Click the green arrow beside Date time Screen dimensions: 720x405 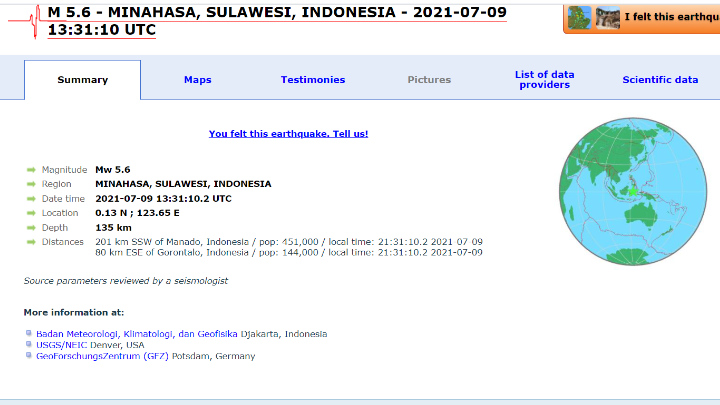pos(31,199)
